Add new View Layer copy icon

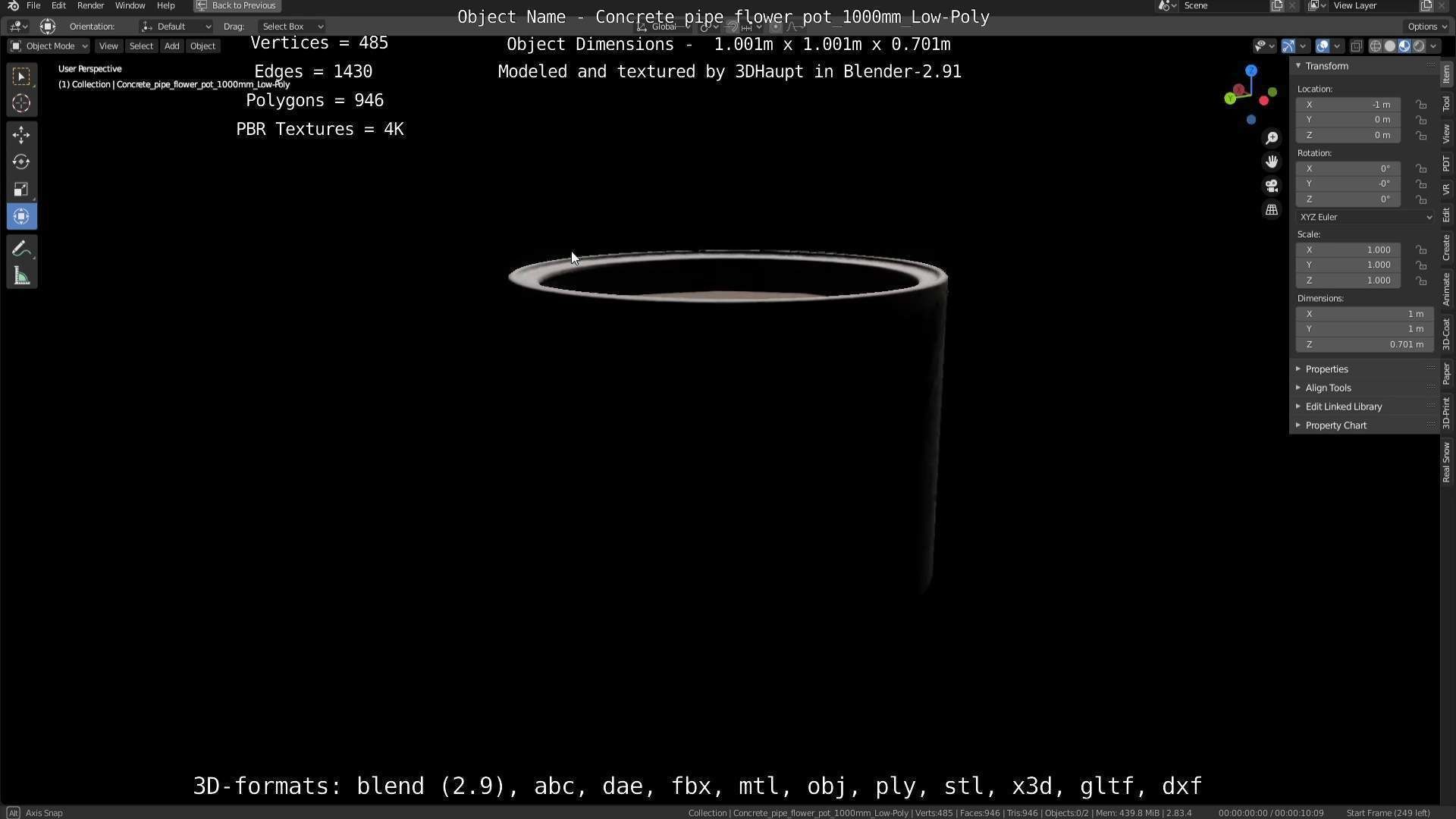pos(1426,5)
